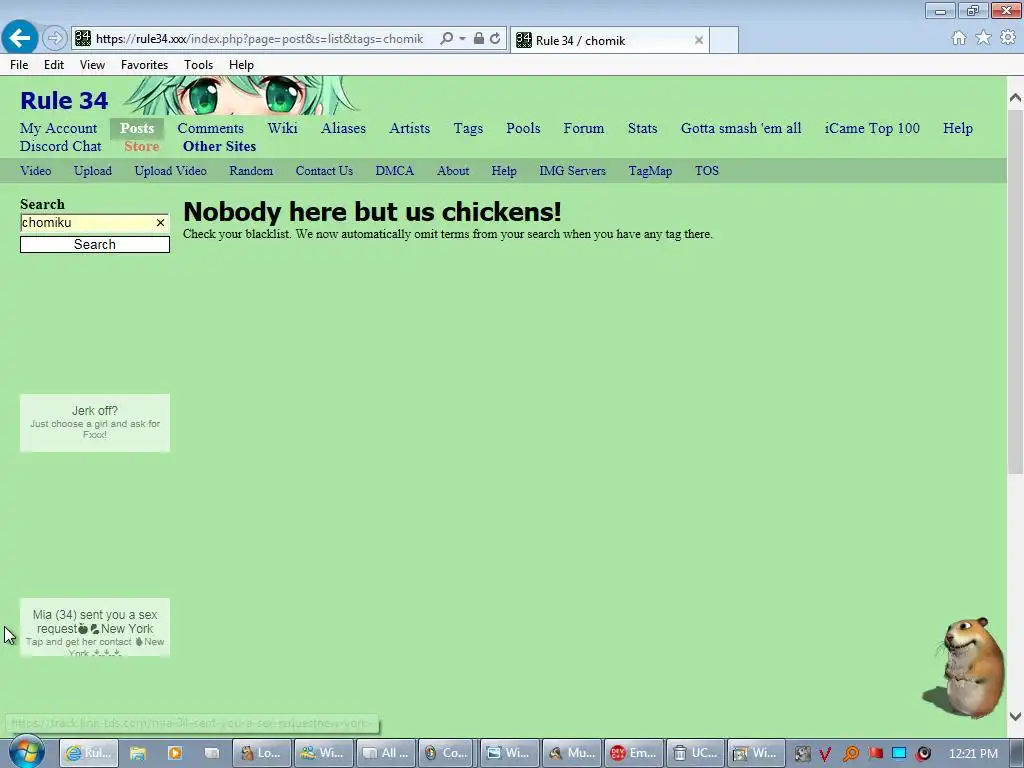Go to the Wiki page
Screen dimensions: 1024x768
pos(282,128)
